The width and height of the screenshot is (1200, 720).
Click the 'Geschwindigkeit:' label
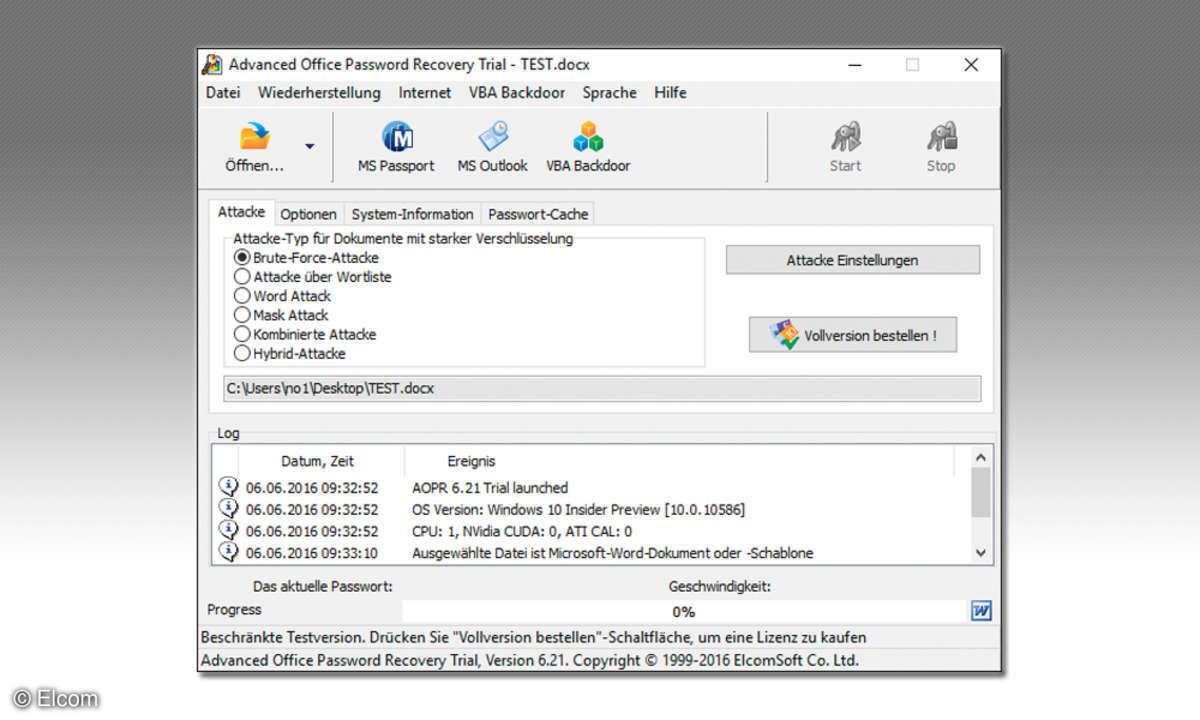719,586
